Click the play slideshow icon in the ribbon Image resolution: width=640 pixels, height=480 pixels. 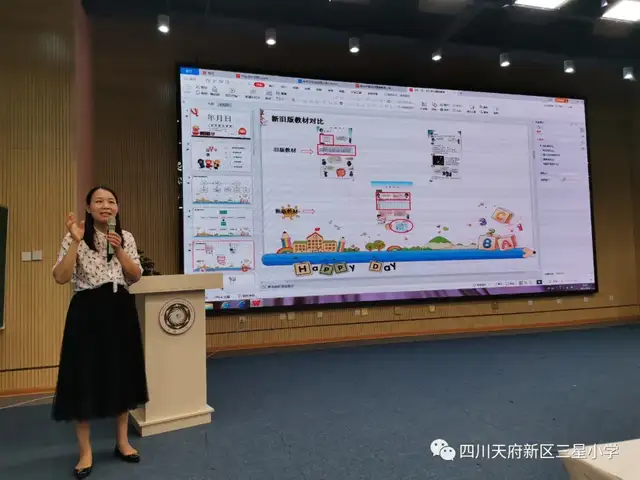[x=232, y=91]
